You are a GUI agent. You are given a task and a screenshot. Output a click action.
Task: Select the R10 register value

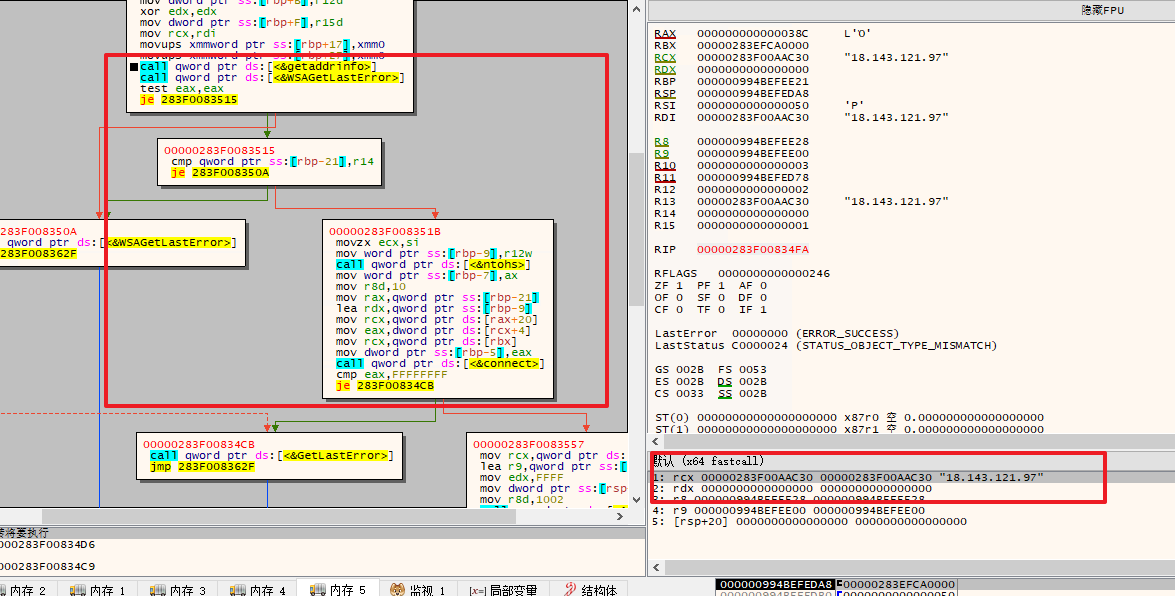752,166
